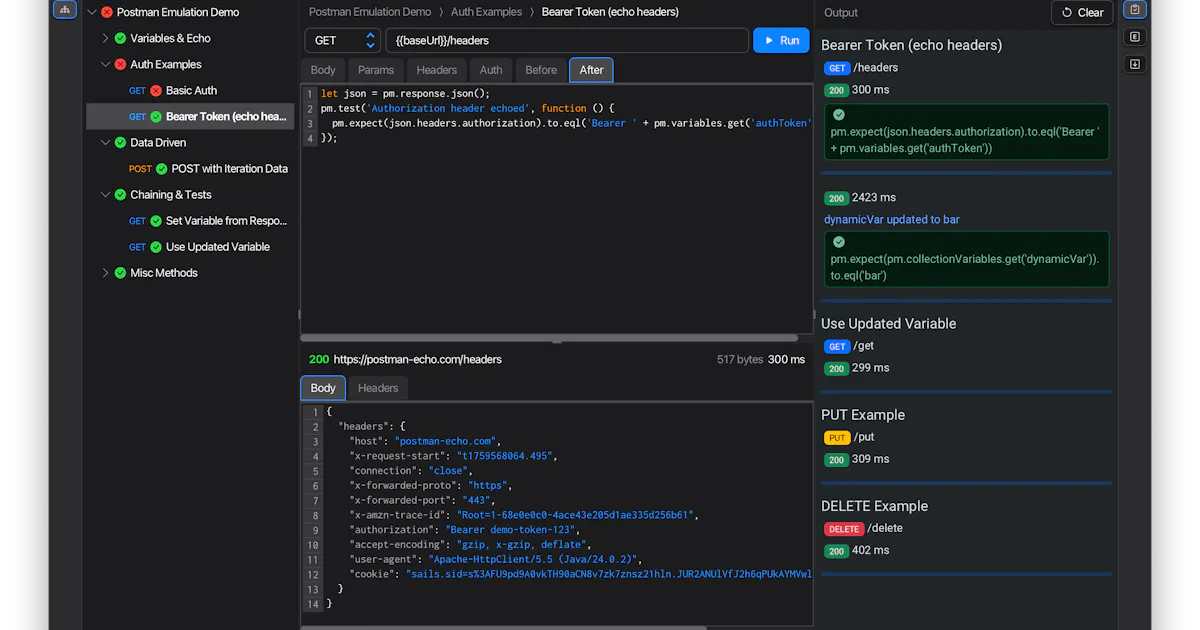Clear the Output panel

1082,13
